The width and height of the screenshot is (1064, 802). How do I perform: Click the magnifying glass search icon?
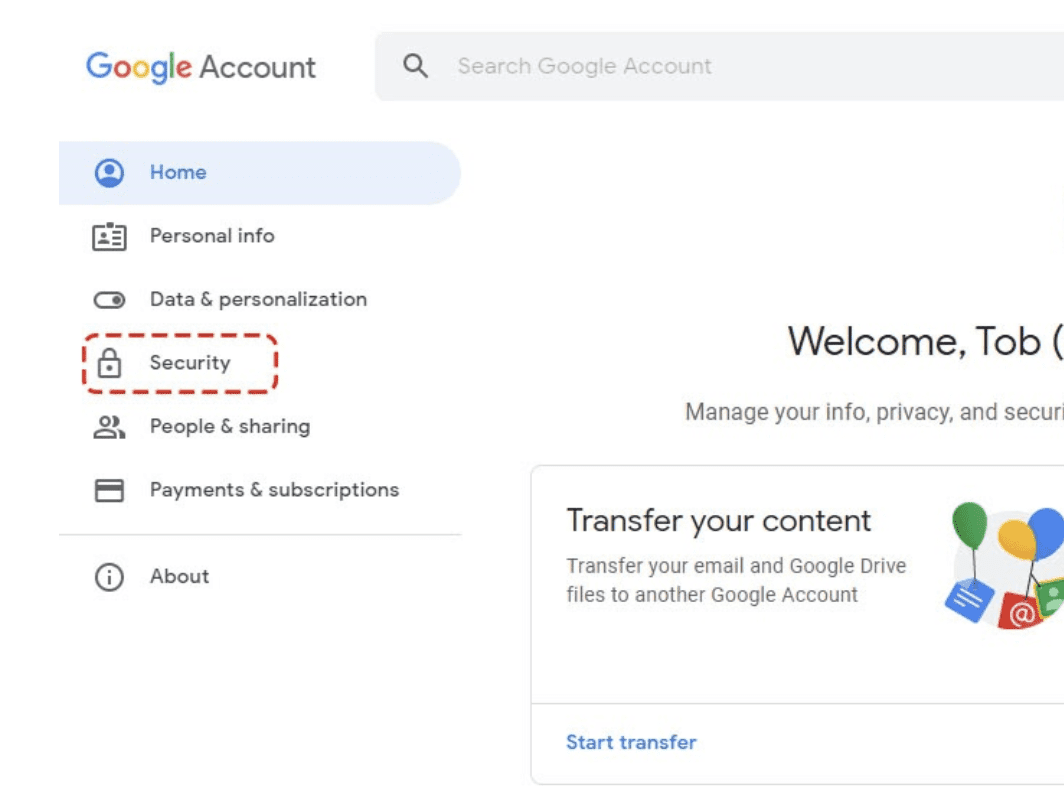[x=415, y=67]
